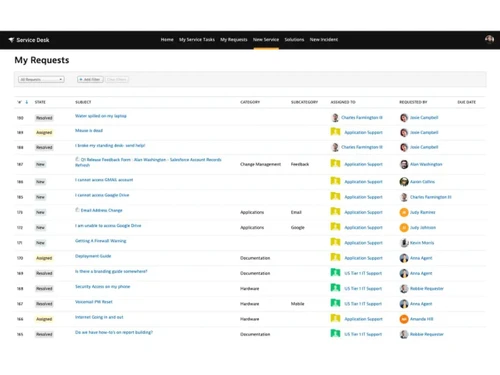Screen dimensions: 500x375
Task: Select My Requests in the top navigation
Action: (x=234, y=40)
